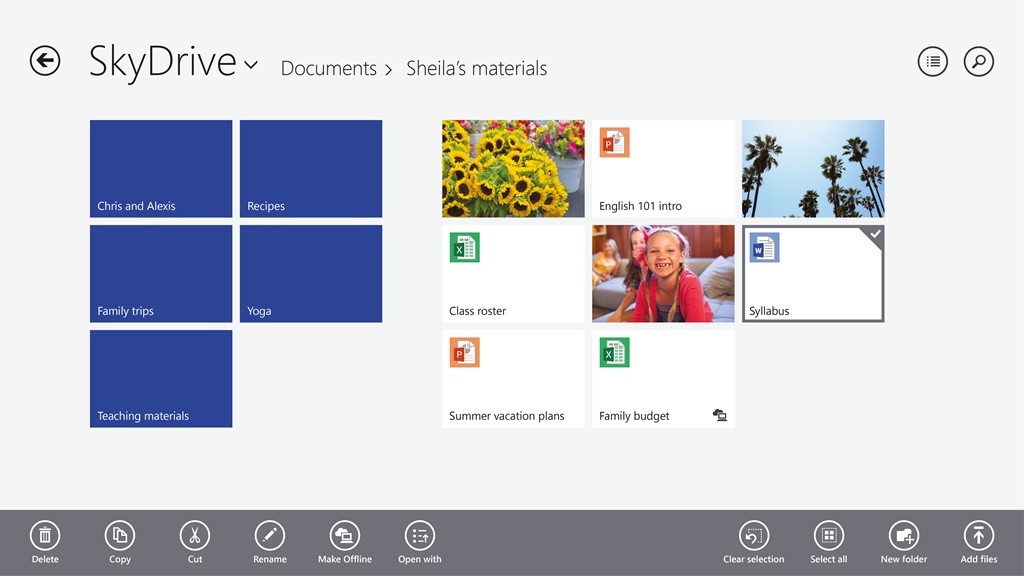This screenshot has width=1024, height=576.
Task: Click the Sheila's materials breadcrumb title
Action: pos(477,68)
